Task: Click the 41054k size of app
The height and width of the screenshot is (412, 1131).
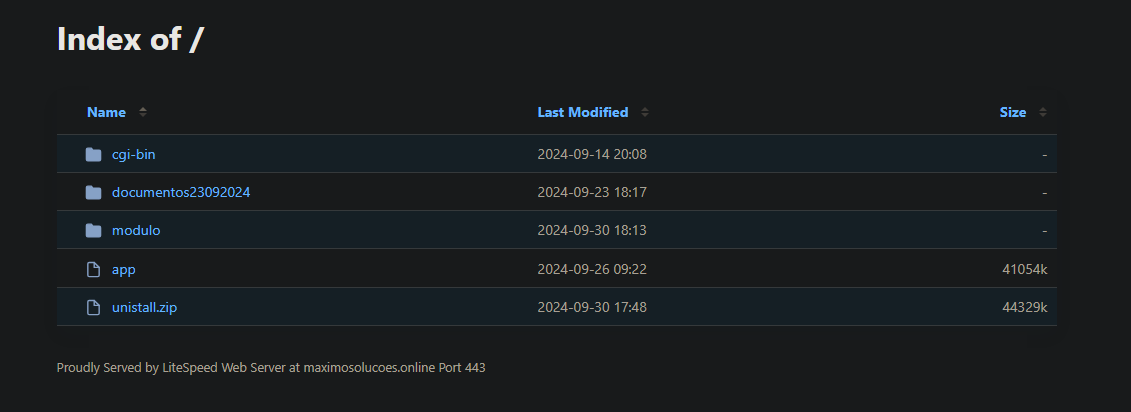Action: pyautogui.click(x=1024, y=269)
